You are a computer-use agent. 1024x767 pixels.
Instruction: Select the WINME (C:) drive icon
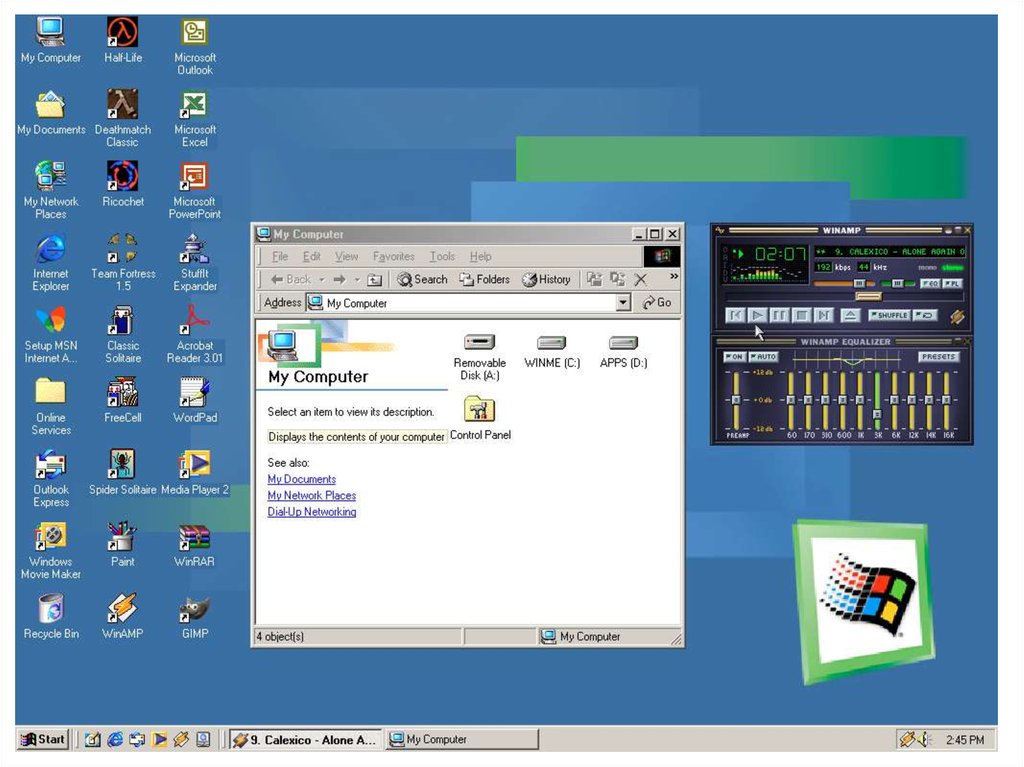pyautogui.click(x=551, y=343)
